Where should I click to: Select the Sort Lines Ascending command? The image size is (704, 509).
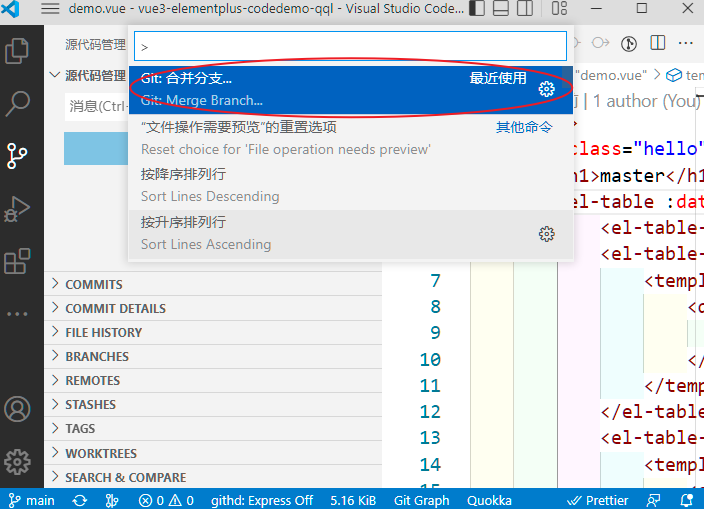pyautogui.click(x=351, y=234)
